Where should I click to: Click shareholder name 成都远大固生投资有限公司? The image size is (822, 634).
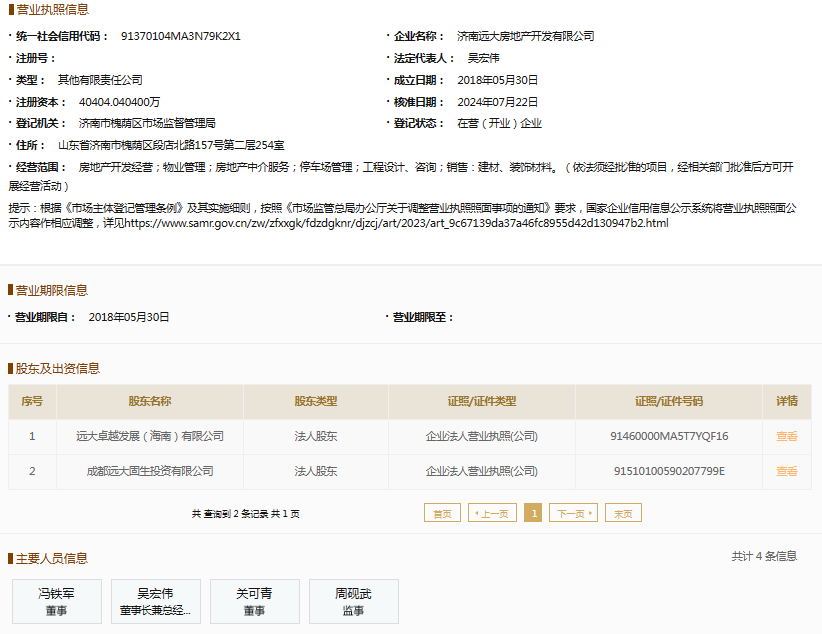point(150,471)
